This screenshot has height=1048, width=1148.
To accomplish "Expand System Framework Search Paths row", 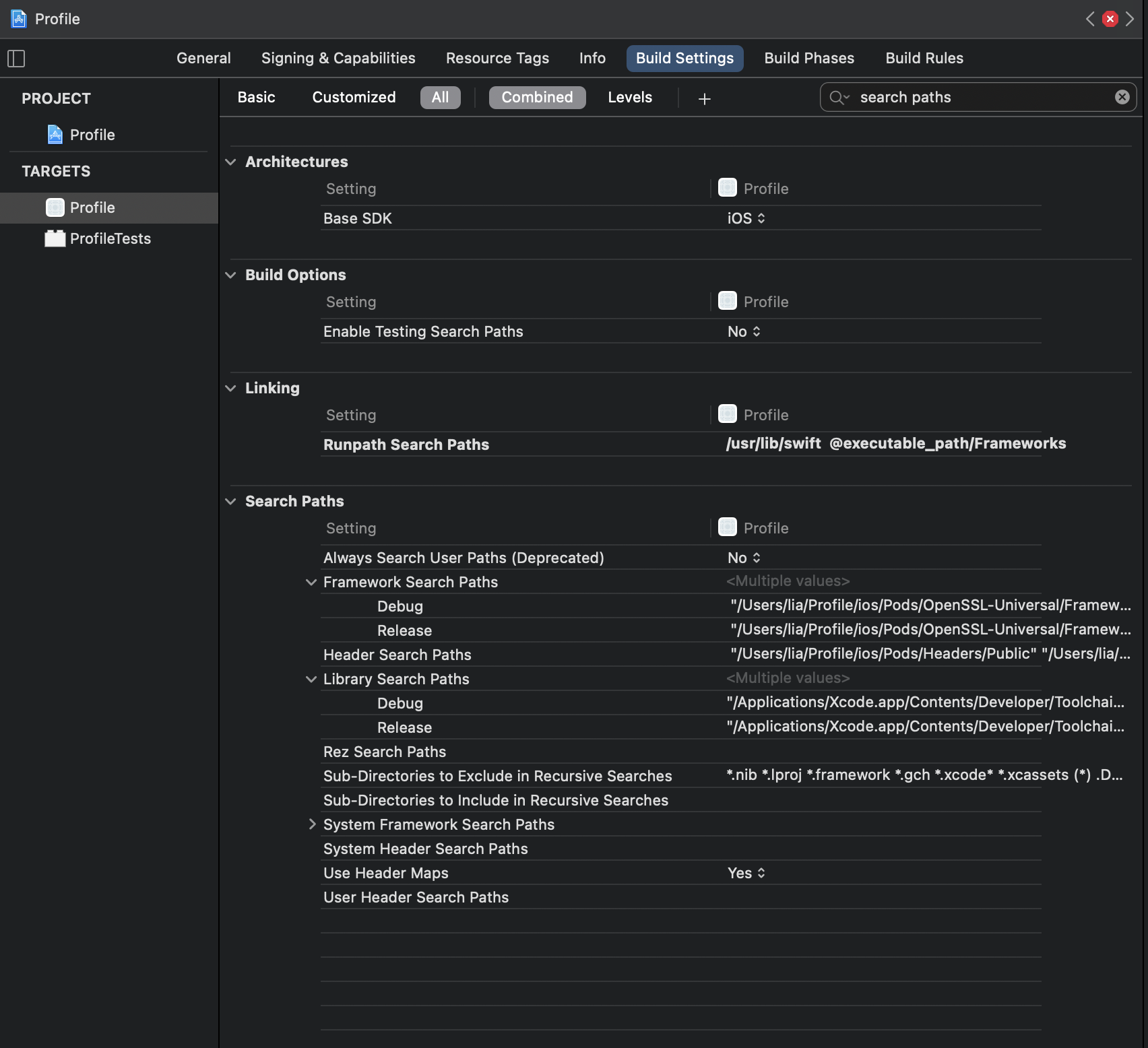I will [x=311, y=824].
